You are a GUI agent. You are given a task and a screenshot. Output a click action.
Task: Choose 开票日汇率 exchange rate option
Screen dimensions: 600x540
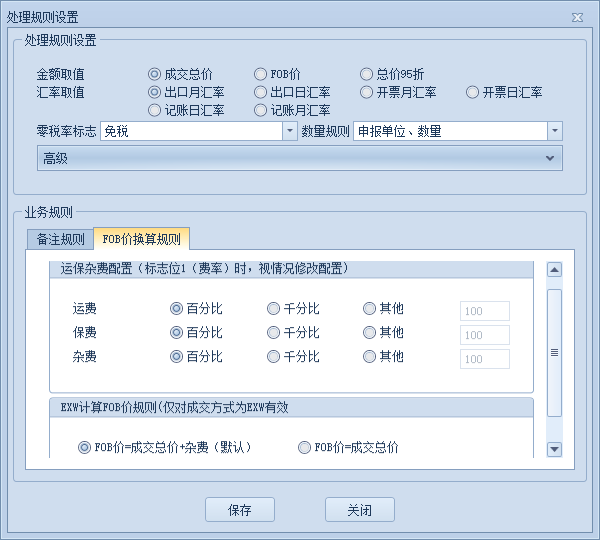click(x=473, y=92)
